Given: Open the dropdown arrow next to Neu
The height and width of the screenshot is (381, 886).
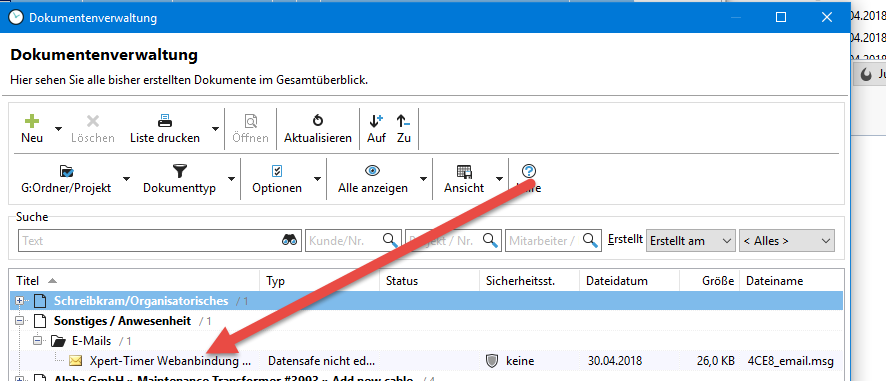Looking at the screenshot, I should point(58,129).
